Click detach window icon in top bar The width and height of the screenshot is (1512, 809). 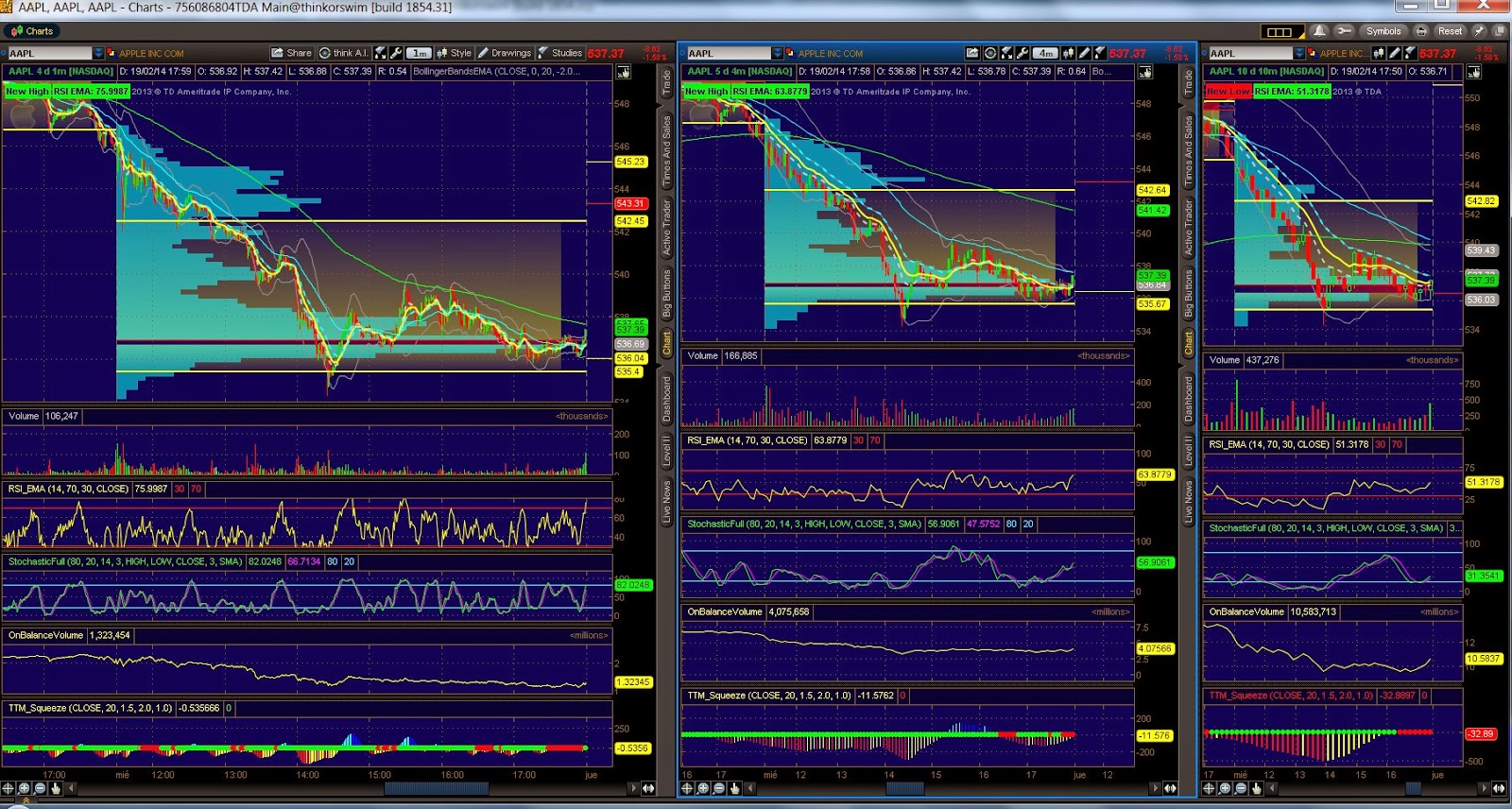tap(1499, 31)
